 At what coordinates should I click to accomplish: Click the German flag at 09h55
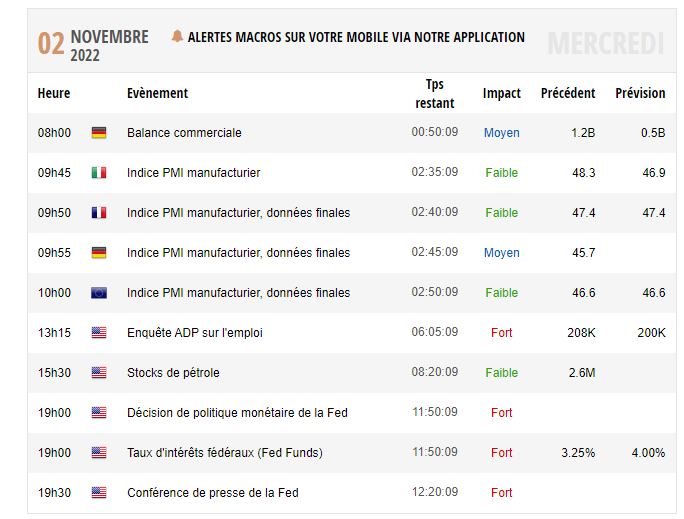(x=99, y=253)
